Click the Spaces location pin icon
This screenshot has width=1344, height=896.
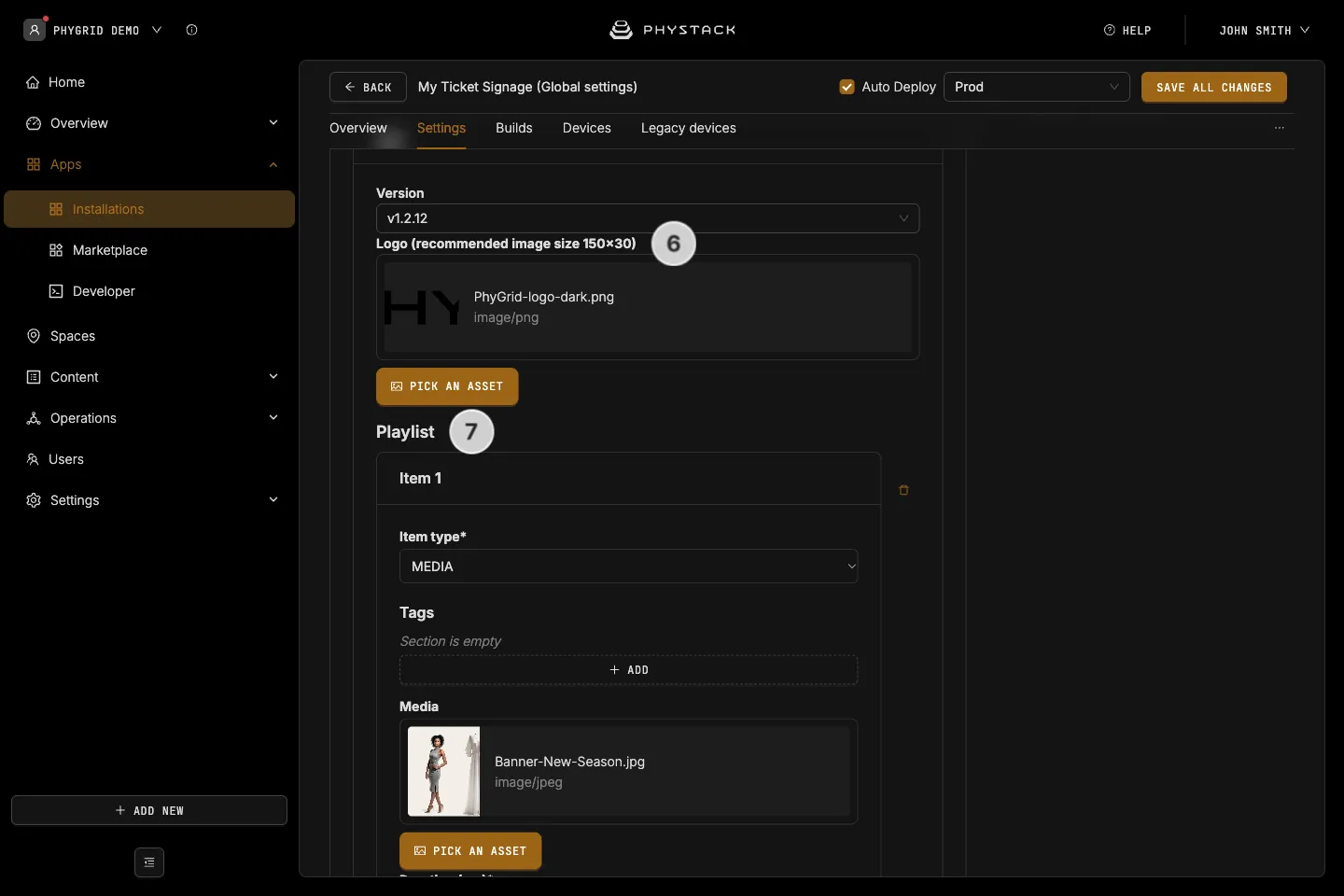34,336
